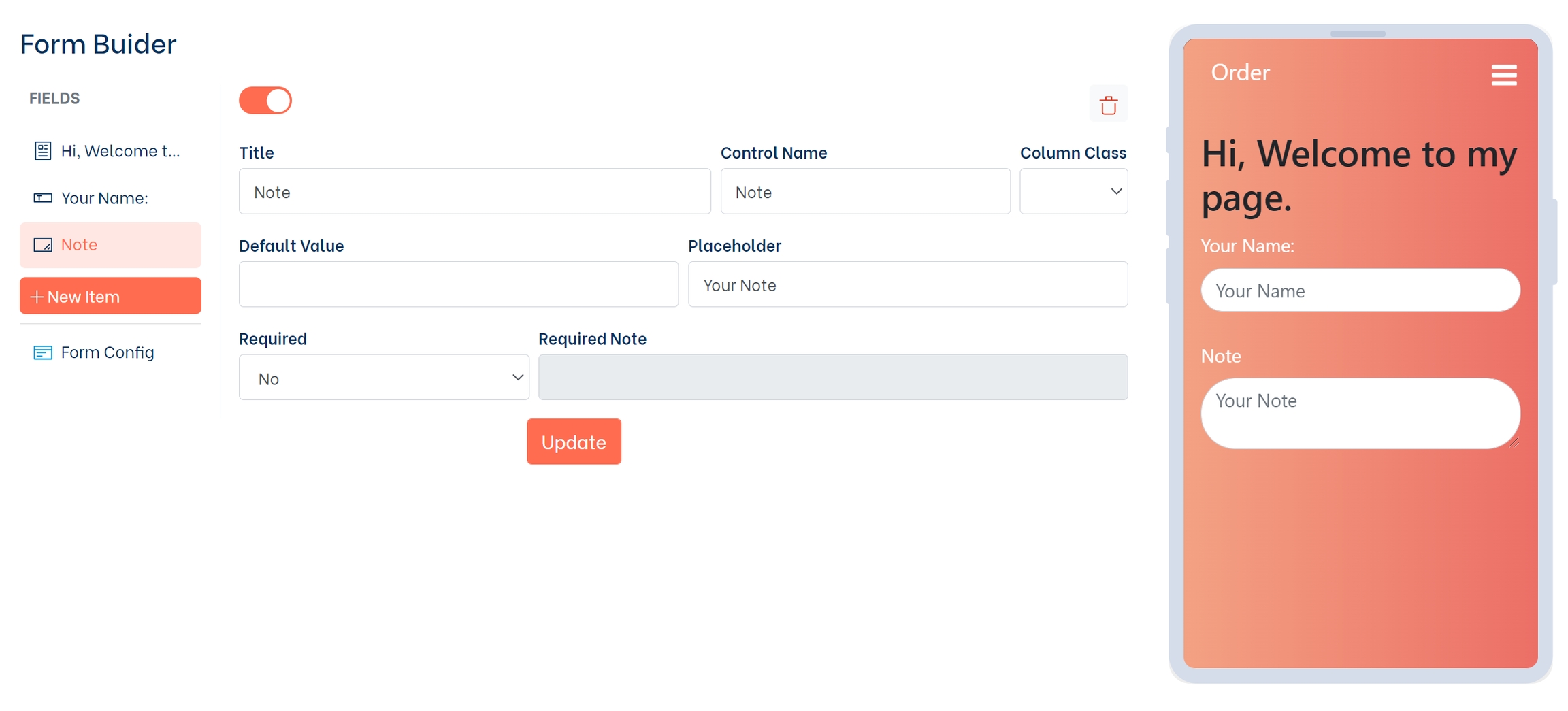Viewport: 1568px width, 711px height.
Task: Toggle the field enabled switch off
Action: point(265,101)
